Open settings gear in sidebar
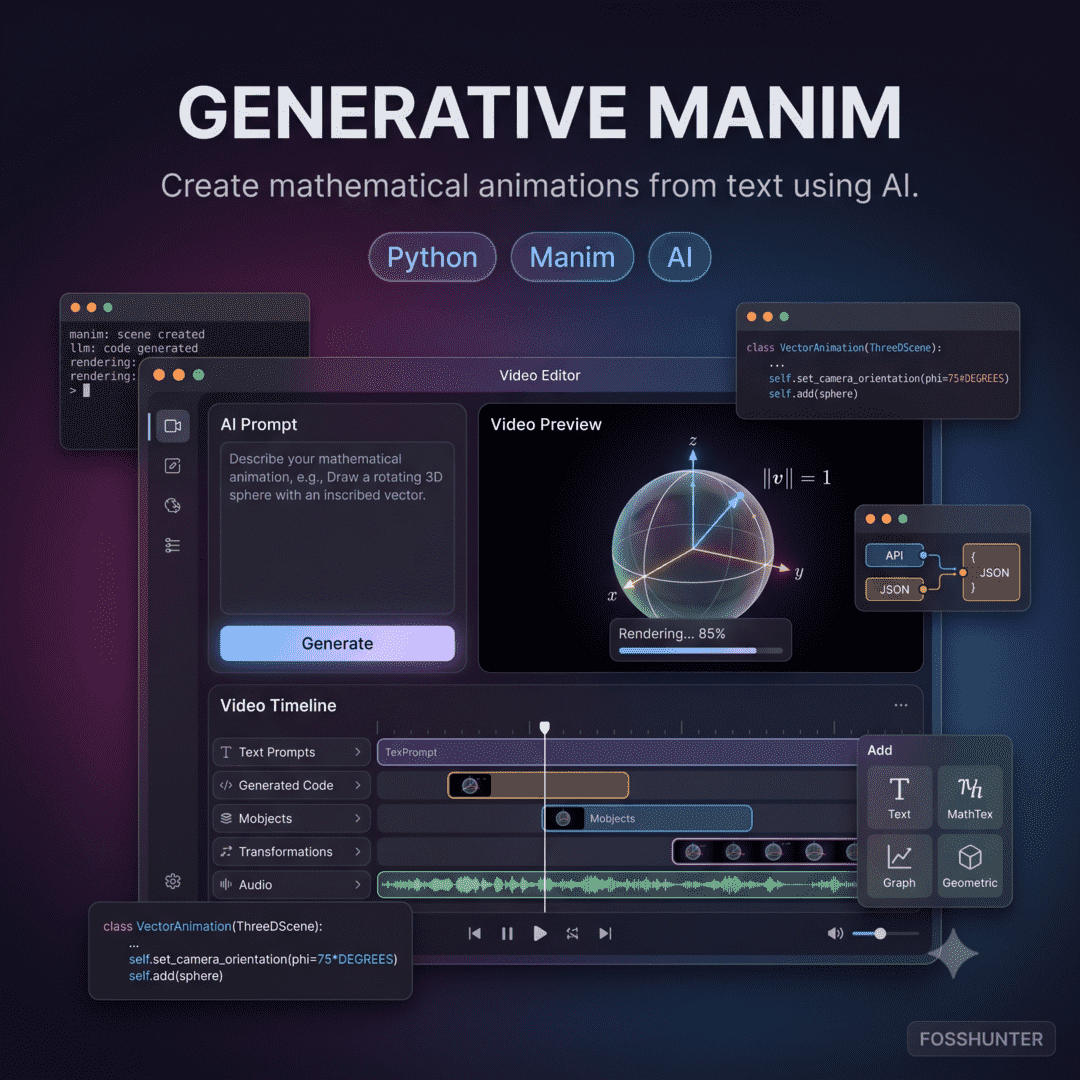 (x=173, y=881)
